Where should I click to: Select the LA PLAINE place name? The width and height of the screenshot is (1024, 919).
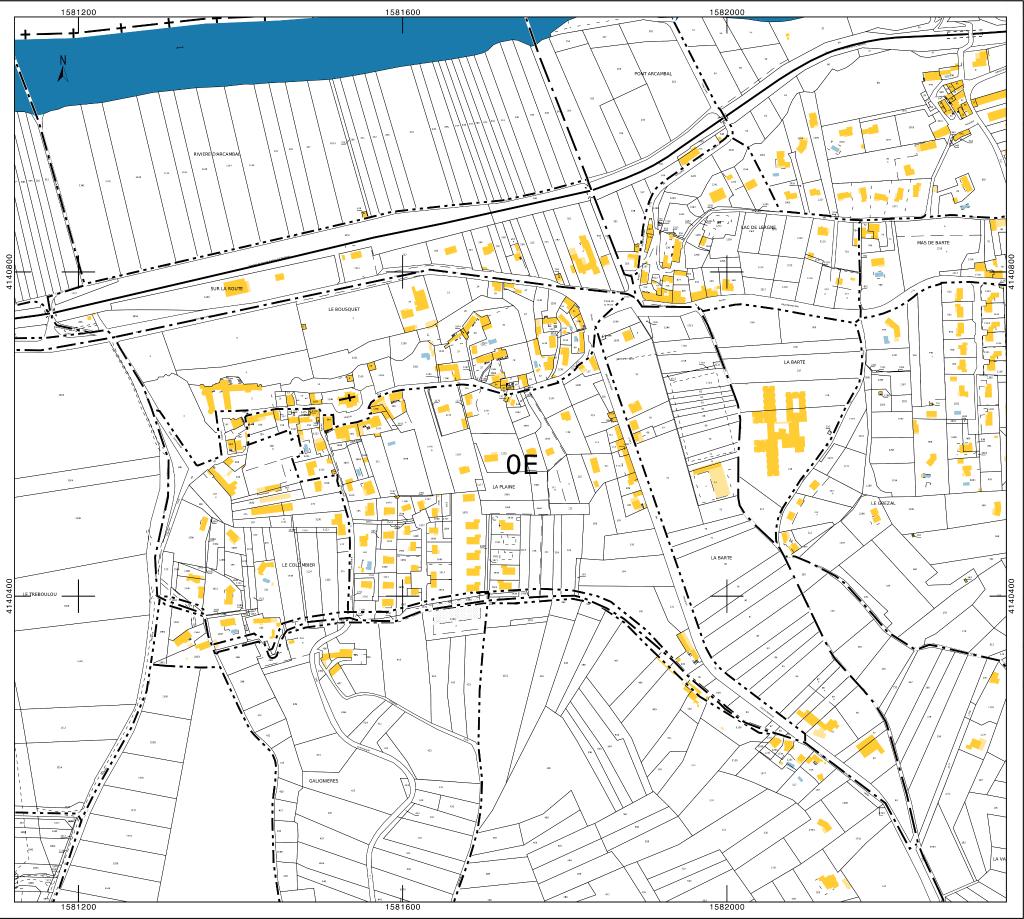[504, 487]
